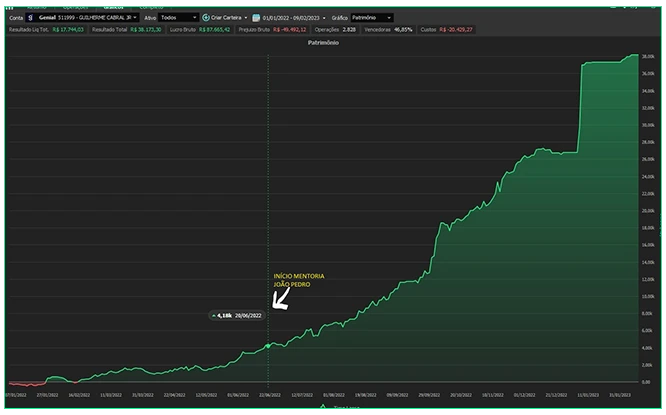The height and width of the screenshot is (415, 666).
Task: Click the Genial broker logo icon
Action: click(x=30, y=18)
